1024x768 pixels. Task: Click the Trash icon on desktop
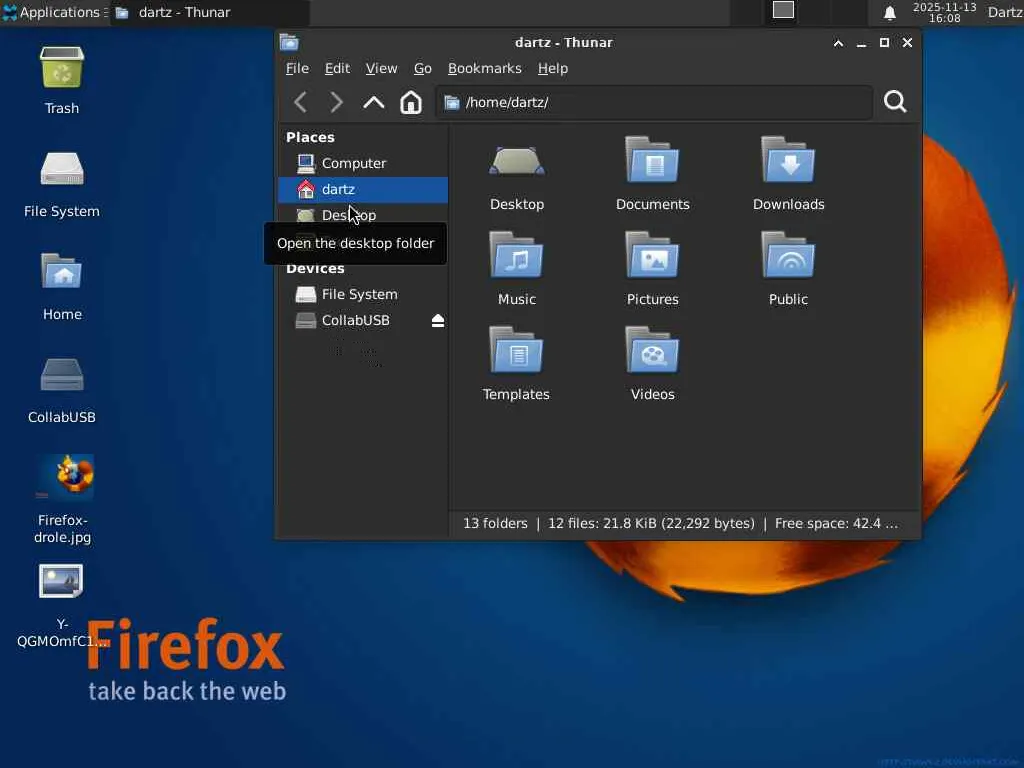tap(62, 80)
